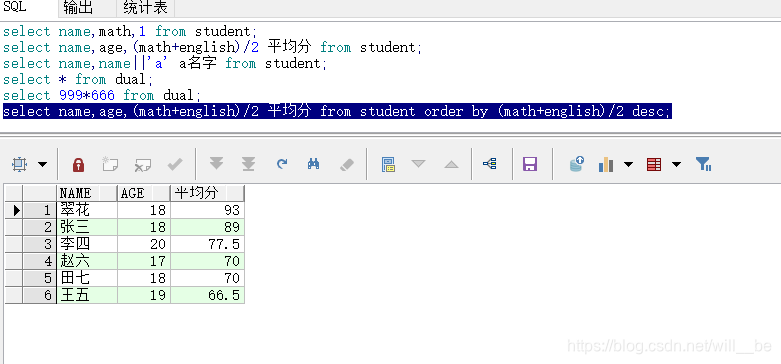Click the post changes checkmark icon
This screenshot has width=781, height=364.
(x=175, y=164)
